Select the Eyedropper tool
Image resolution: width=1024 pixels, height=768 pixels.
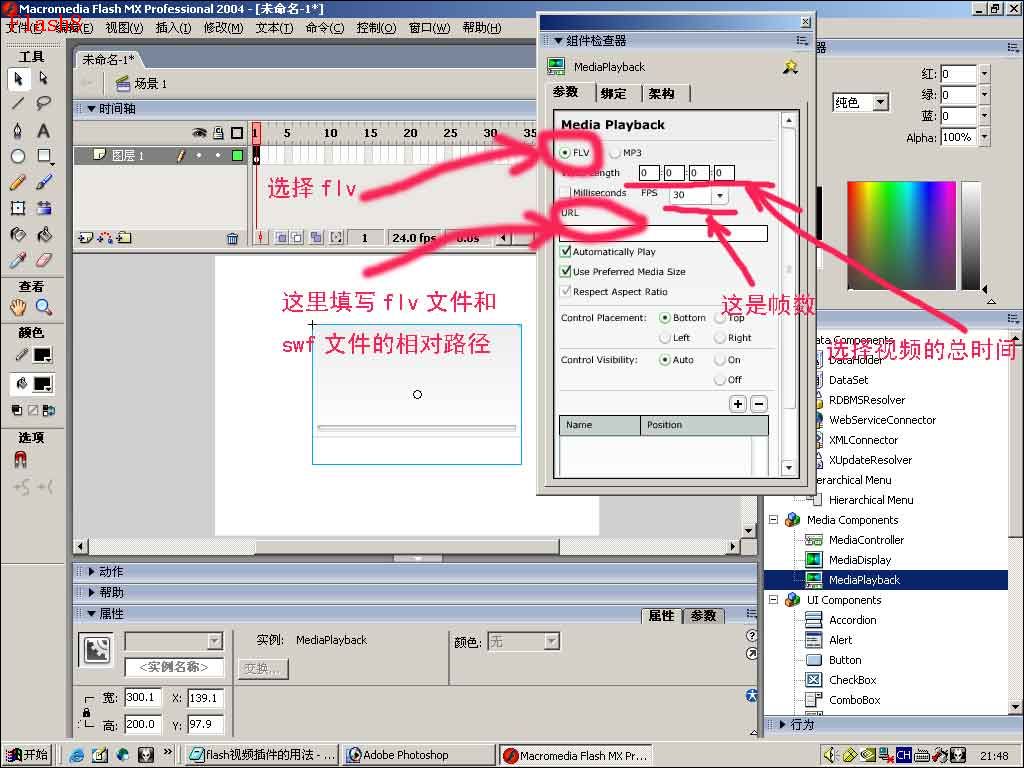pos(18,261)
